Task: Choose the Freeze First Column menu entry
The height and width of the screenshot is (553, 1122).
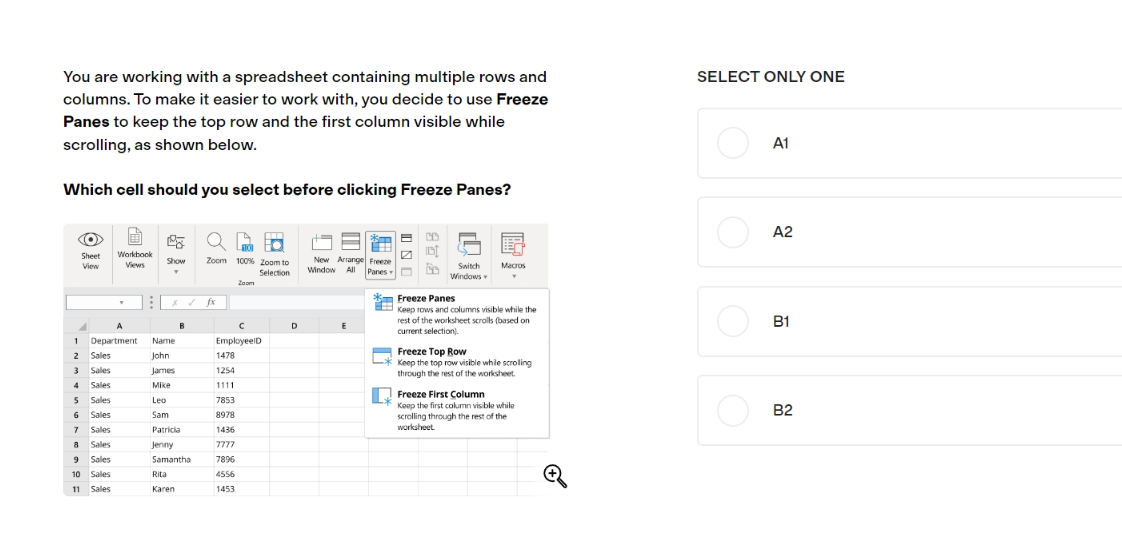Action: coord(457,411)
